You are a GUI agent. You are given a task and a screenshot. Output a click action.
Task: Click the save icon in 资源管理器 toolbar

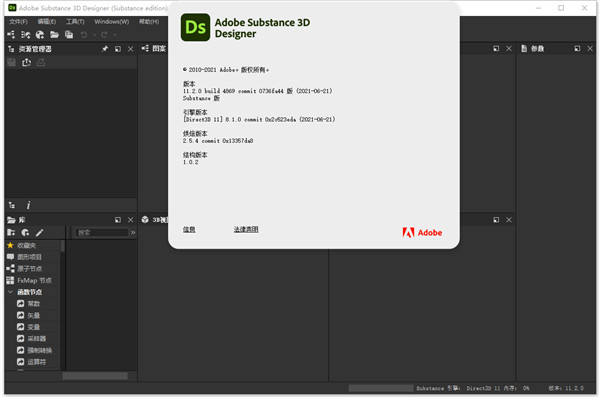click(11, 62)
